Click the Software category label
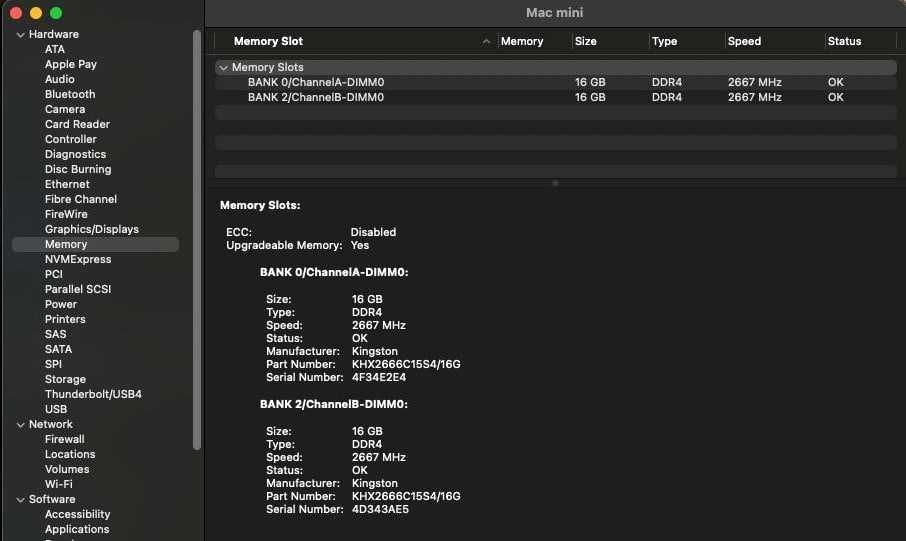This screenshot has height=541, width=906. (x=52, y=500)
